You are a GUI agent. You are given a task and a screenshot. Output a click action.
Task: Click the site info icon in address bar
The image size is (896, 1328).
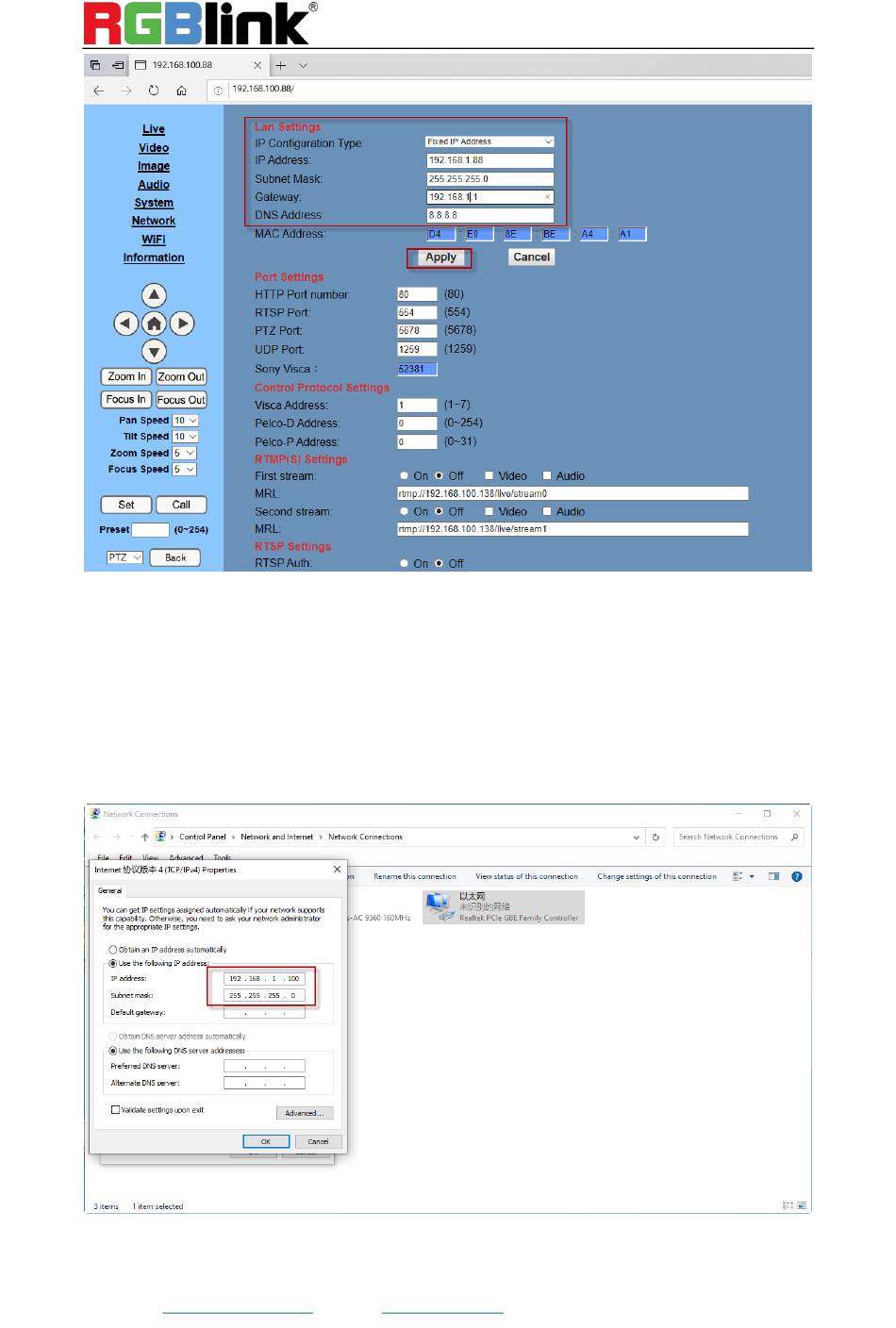(218, 91)
